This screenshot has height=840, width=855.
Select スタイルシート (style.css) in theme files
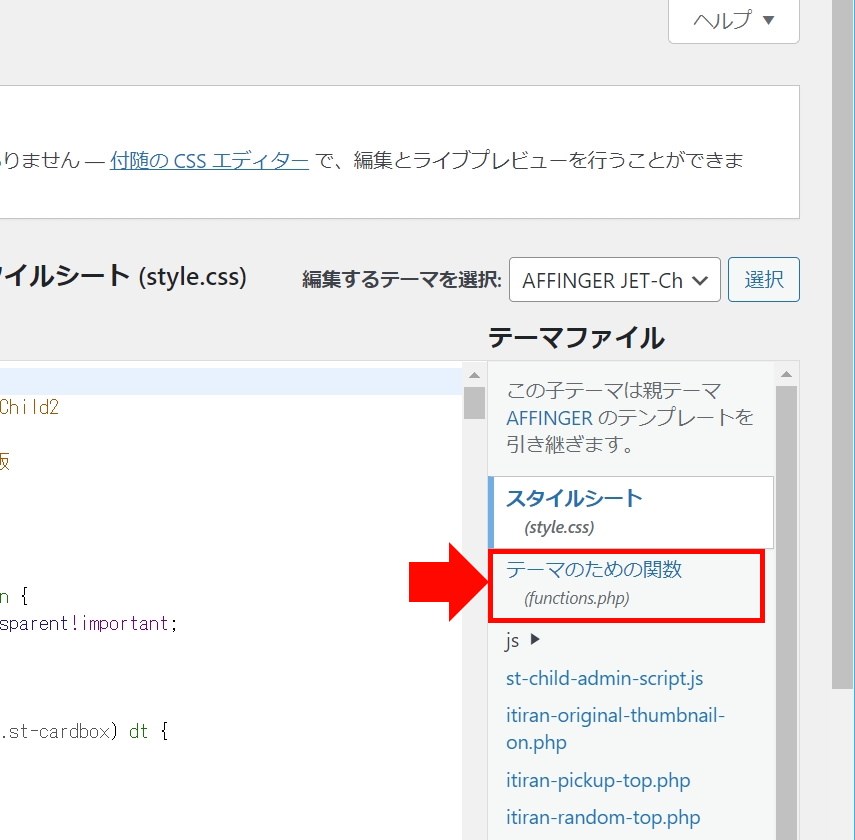point(574,498)
